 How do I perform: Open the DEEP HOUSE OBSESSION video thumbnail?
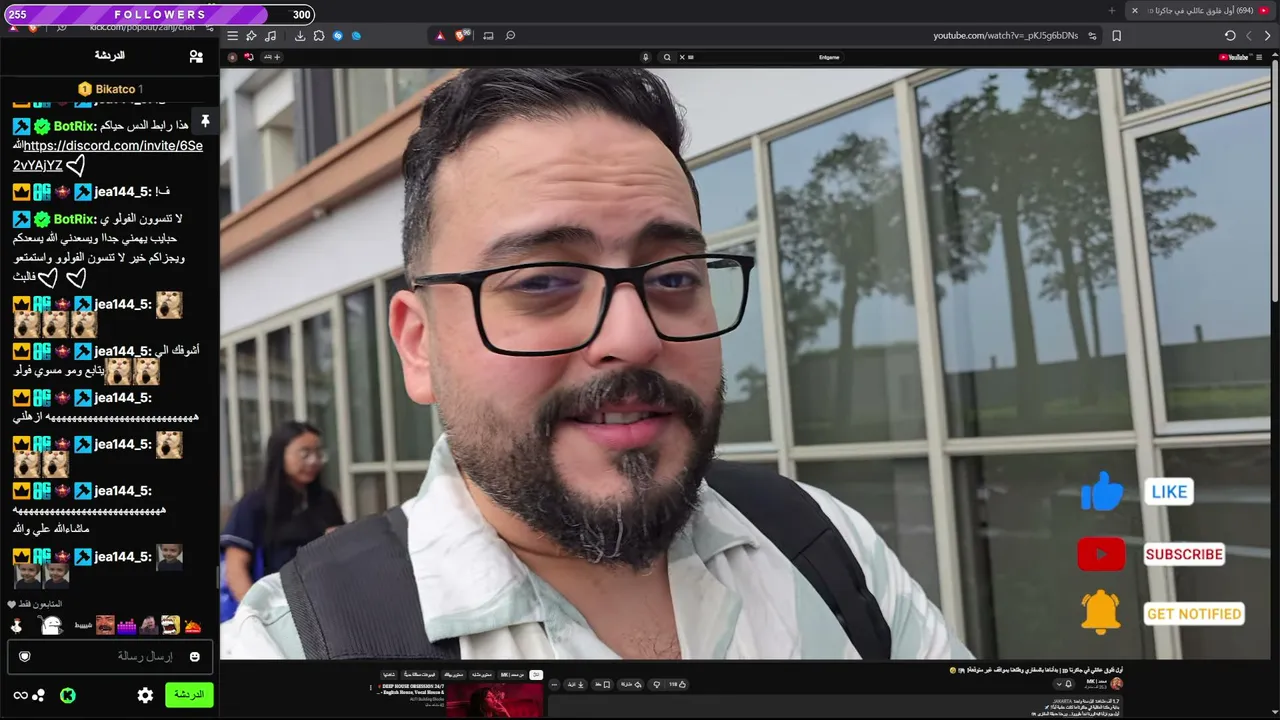[x=495, y=700]
